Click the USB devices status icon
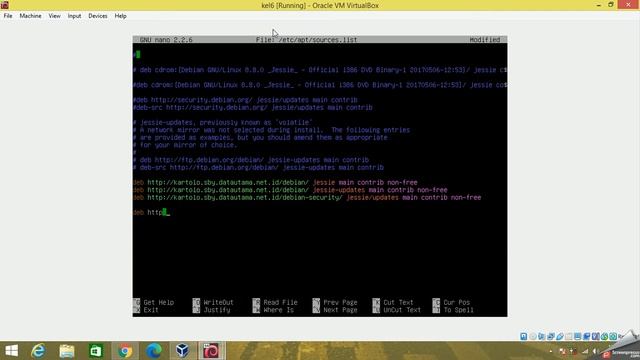640x360 pixels. click(x=560, y=336)
